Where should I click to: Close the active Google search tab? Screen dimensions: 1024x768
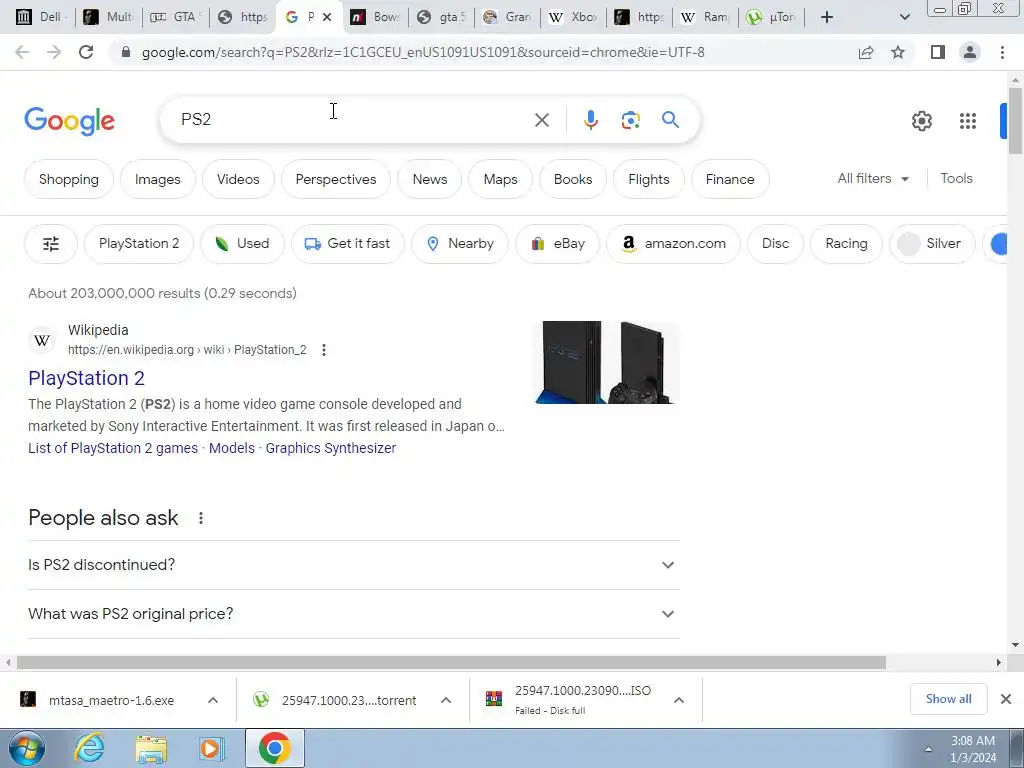[x=327, y=17]
